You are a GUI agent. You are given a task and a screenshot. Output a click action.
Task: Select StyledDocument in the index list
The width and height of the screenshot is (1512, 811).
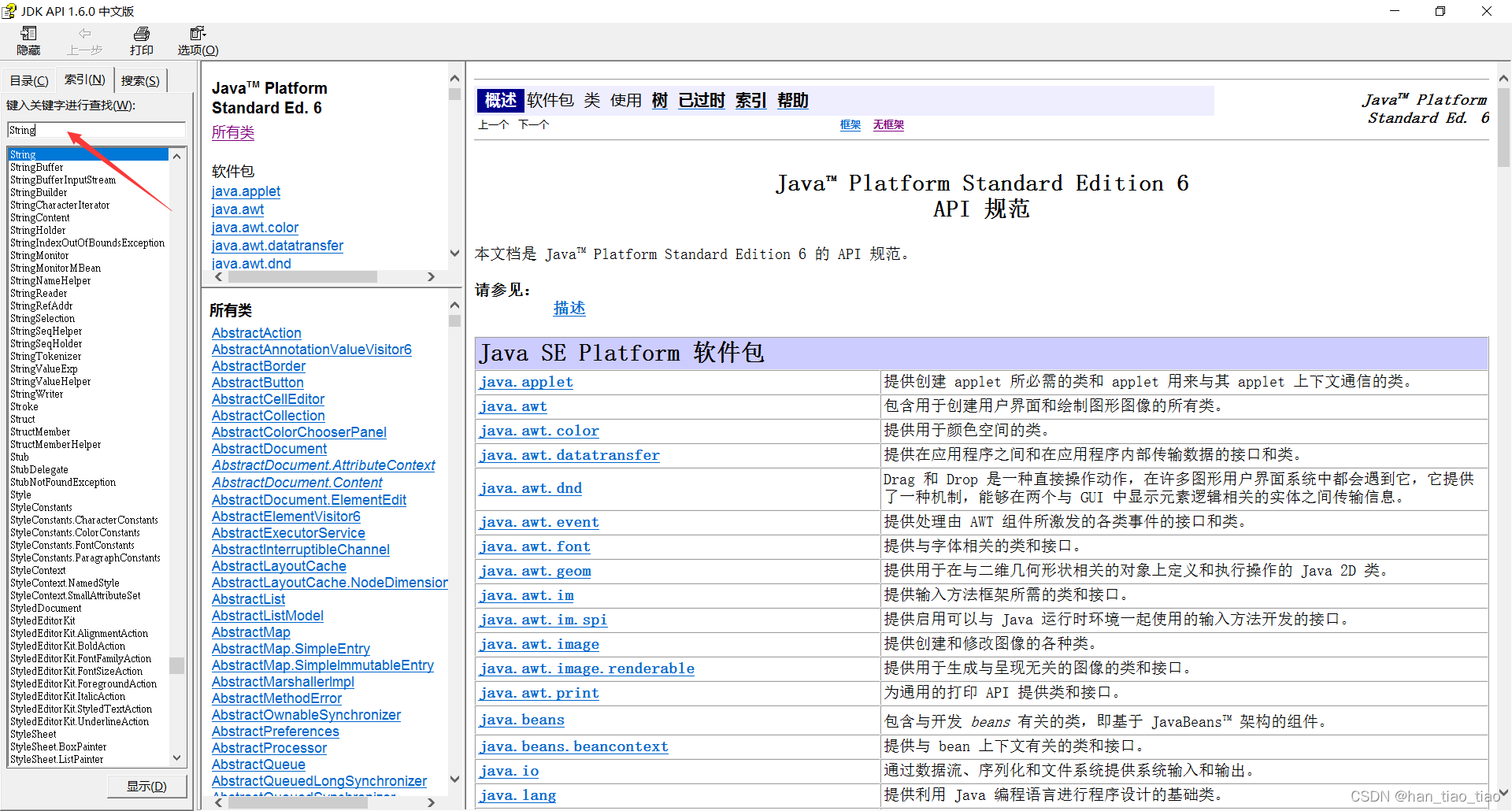tap(46, 608)
